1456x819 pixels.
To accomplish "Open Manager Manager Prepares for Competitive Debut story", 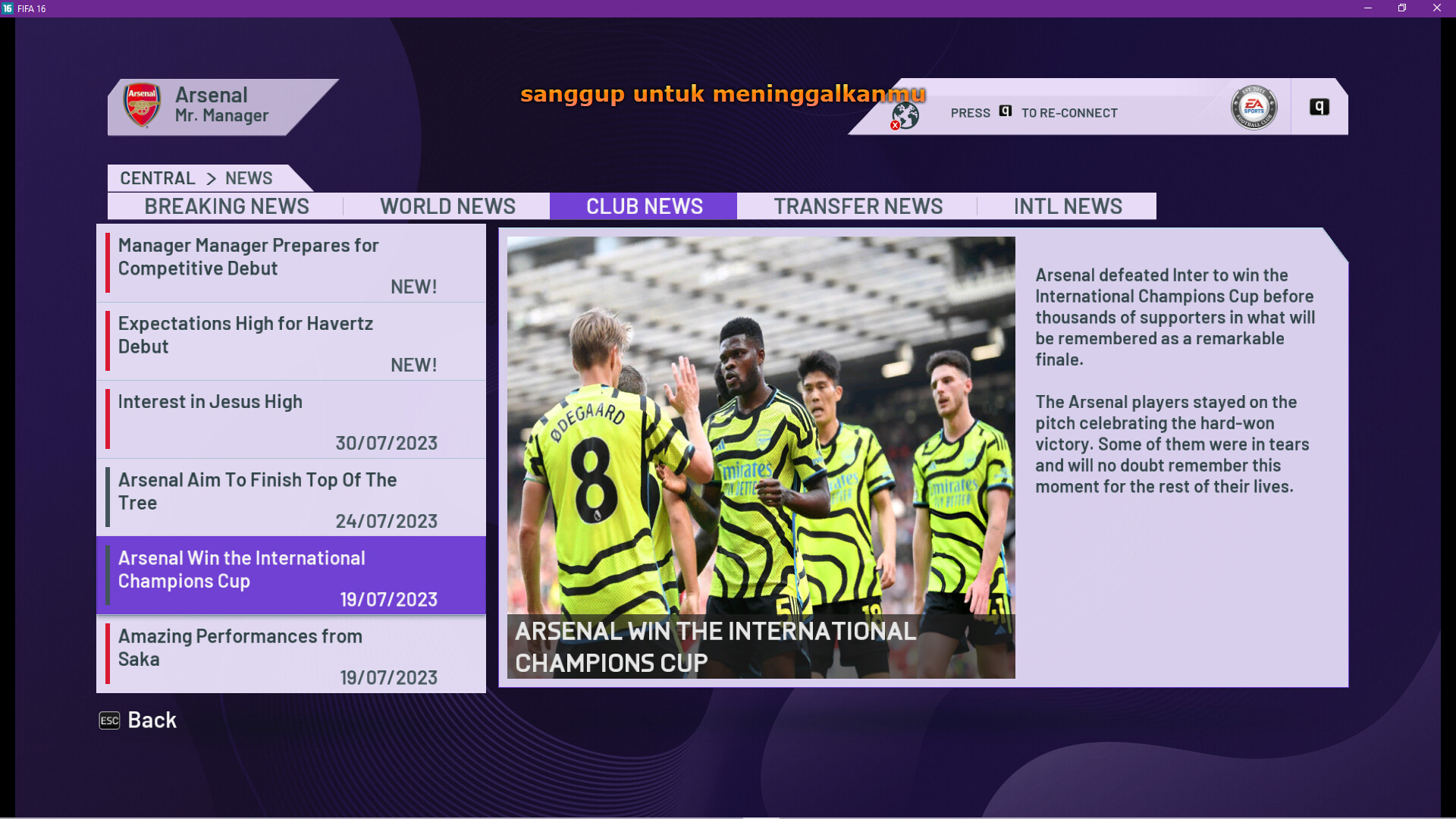I will (x=291, y=263).
